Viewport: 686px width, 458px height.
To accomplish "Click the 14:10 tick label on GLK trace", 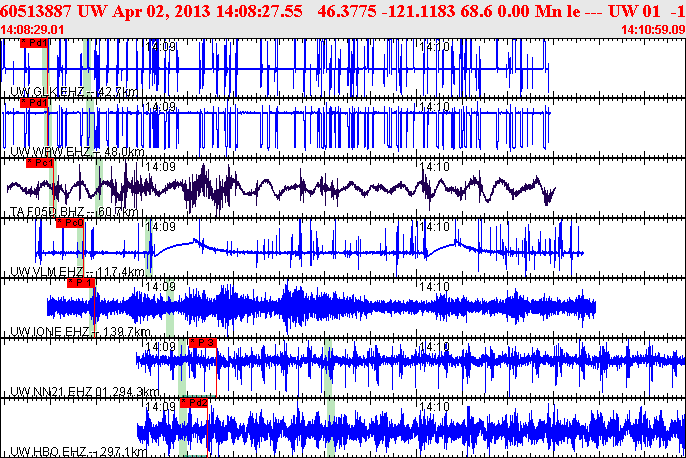I will click(434, 46).
